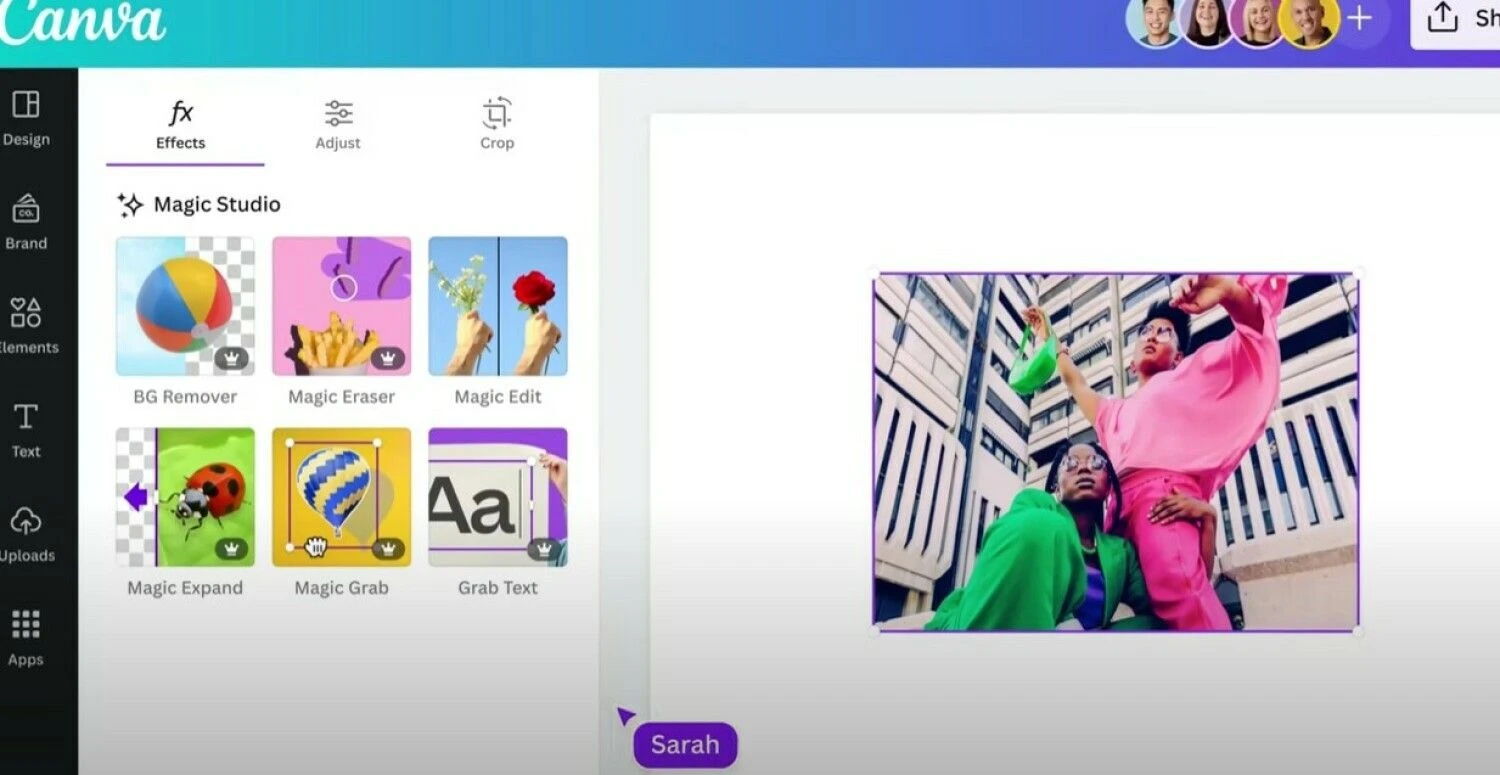Image resolution: width=1500 pixels, height=775 pixels.
Task: Choose the Magic Eraser effect
Action: (341, 306)
